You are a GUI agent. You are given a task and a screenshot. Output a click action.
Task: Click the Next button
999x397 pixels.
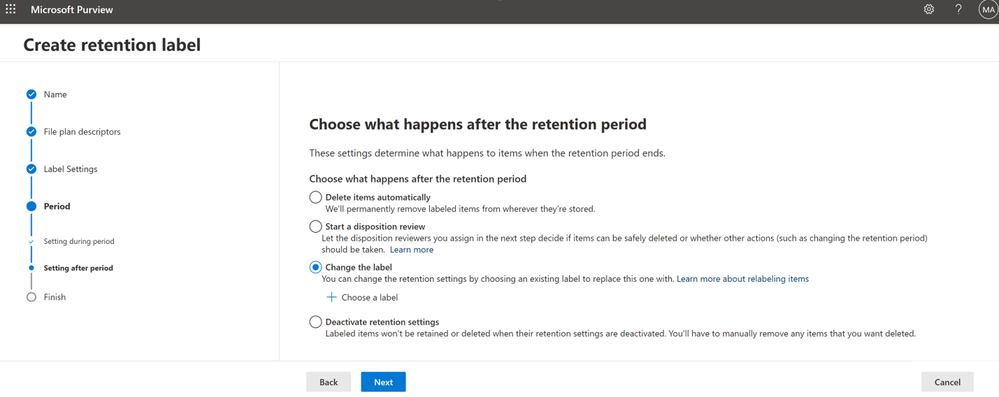click(x=384, y=382)
